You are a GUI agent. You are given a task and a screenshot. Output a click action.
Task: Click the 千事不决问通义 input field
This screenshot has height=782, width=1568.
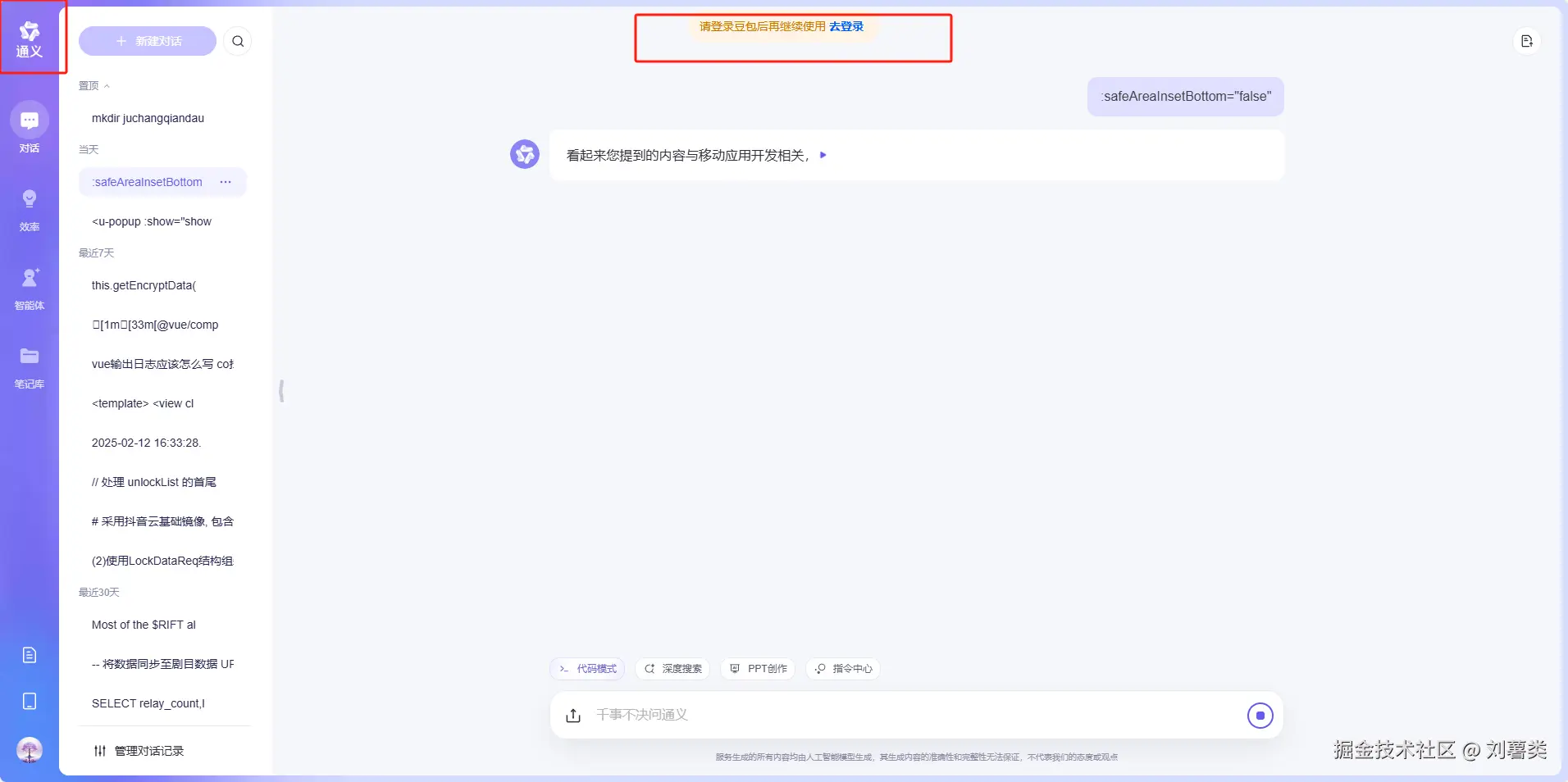[x=820, y=715]
